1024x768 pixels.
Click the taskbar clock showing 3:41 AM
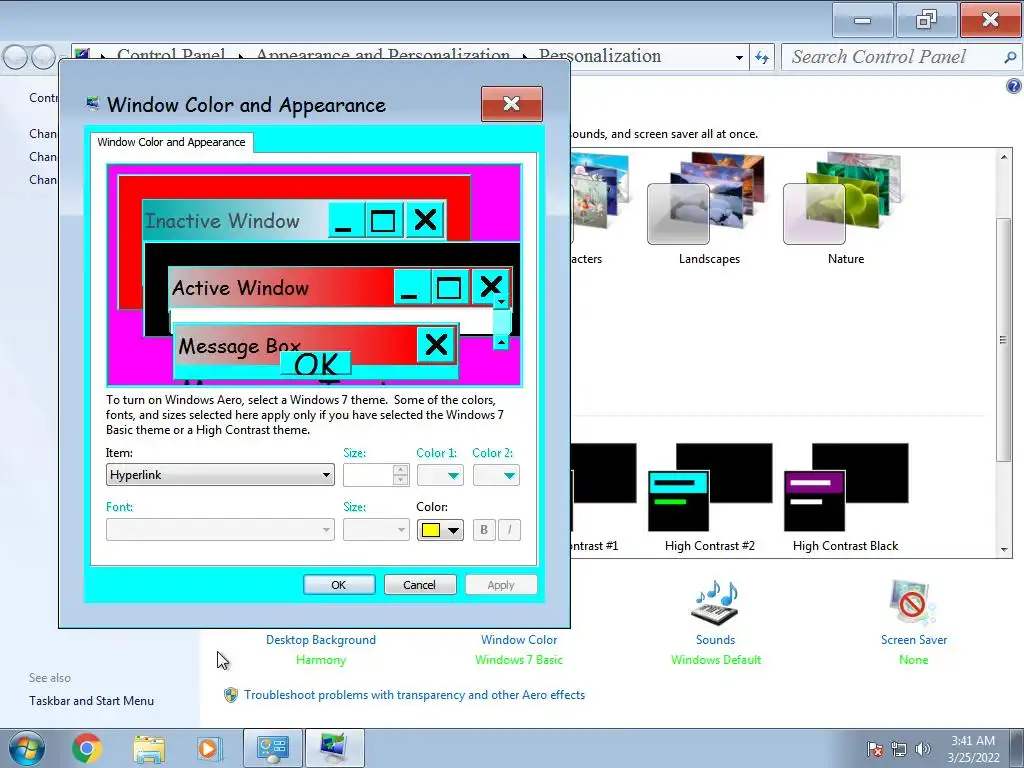coord(973,749)
